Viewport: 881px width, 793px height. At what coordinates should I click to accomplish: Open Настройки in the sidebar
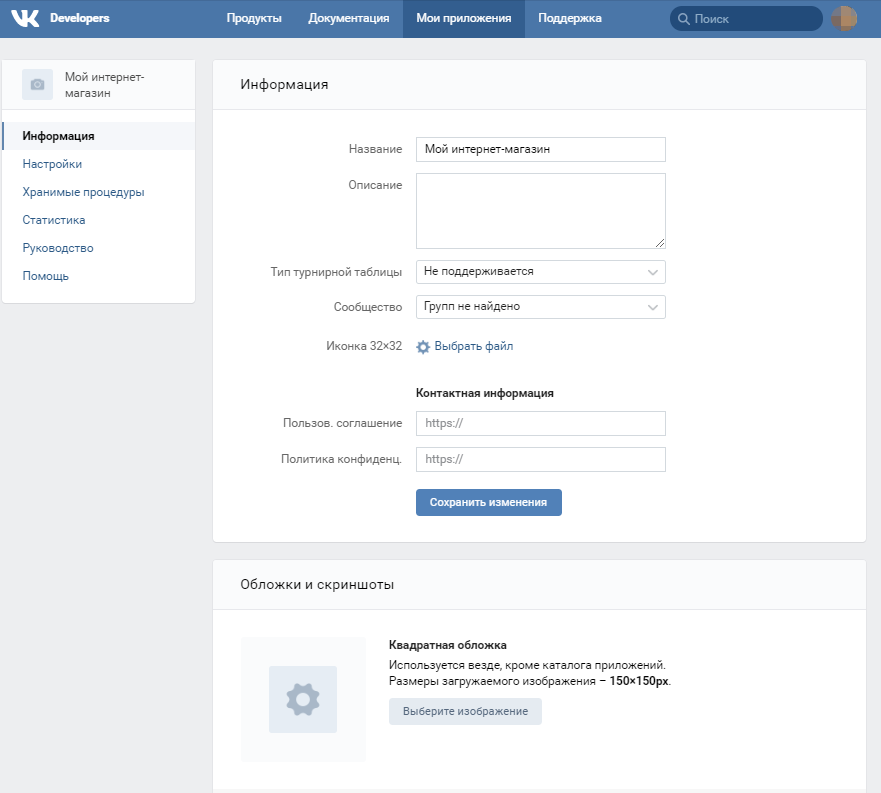pyautogui.click(x=52, y=164)
